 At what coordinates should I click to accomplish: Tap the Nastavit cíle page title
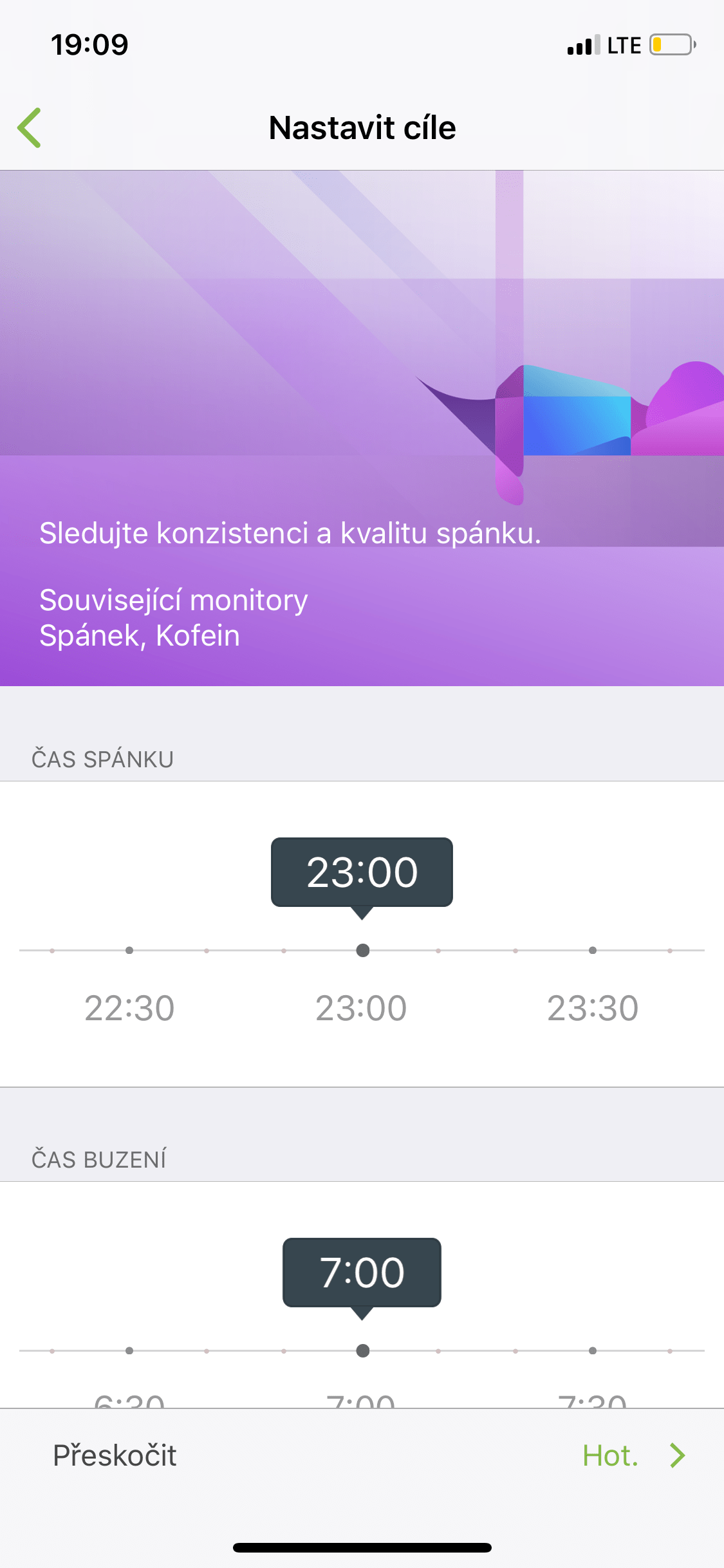point(362,127)
